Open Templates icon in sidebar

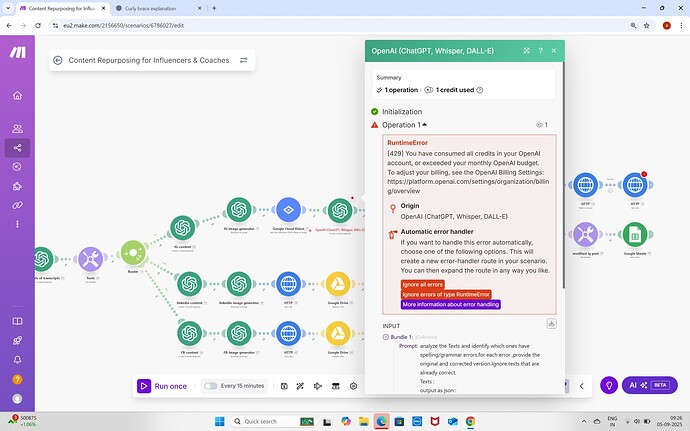click(17, 166)
